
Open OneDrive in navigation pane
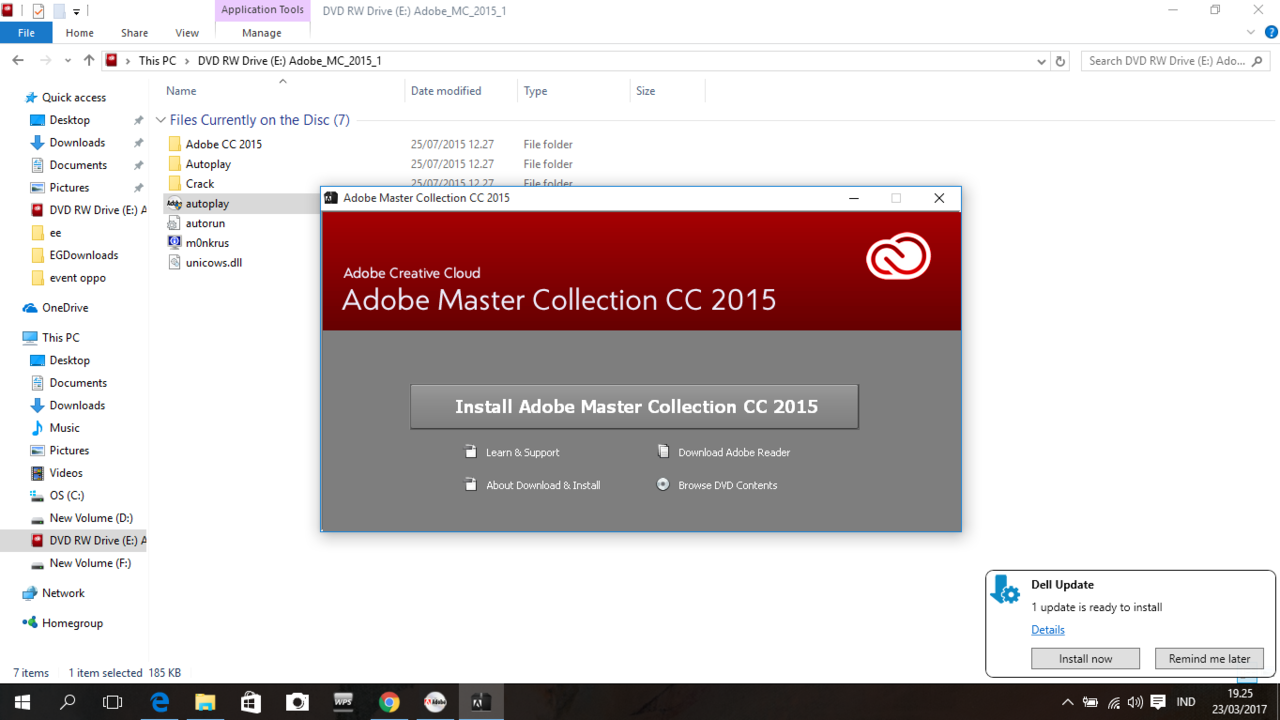(x=65, y=308)
